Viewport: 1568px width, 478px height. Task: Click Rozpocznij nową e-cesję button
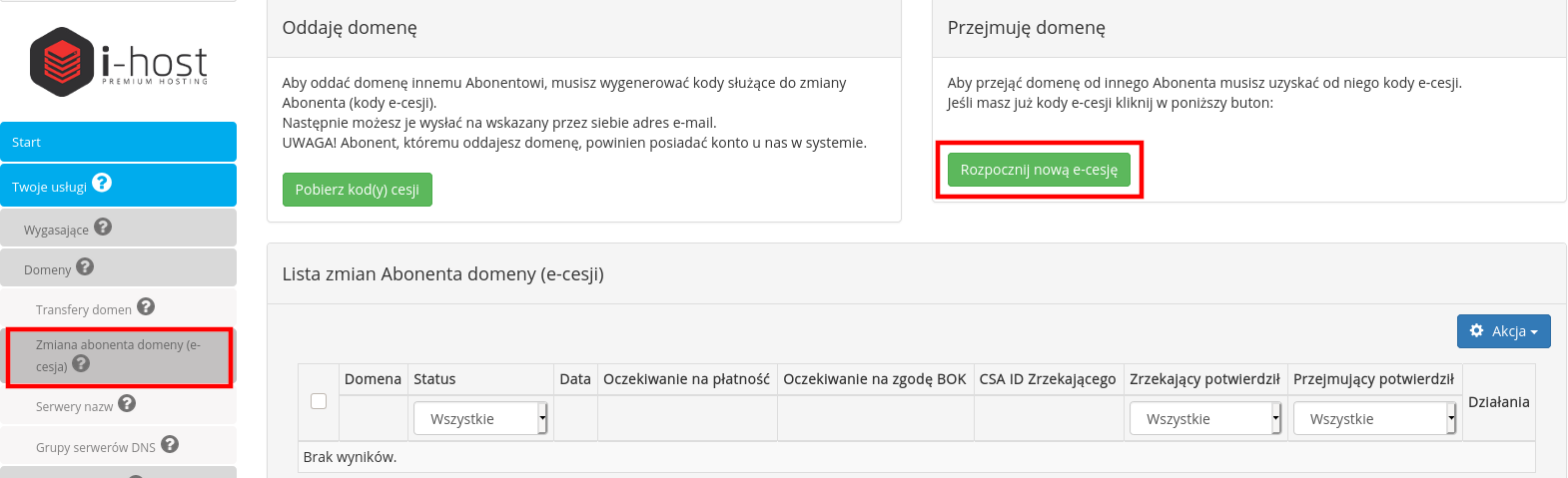tap(1039, 170)
